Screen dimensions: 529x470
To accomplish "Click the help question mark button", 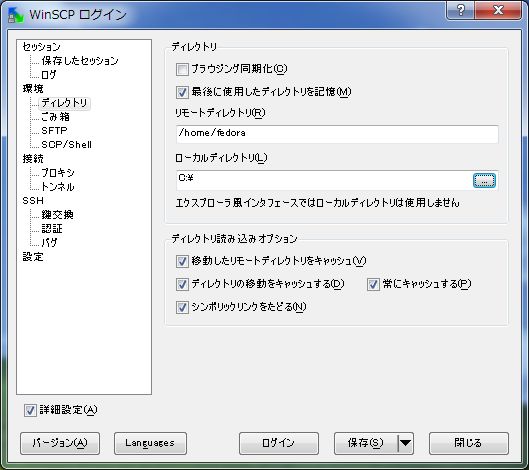I will pos(461,10).
